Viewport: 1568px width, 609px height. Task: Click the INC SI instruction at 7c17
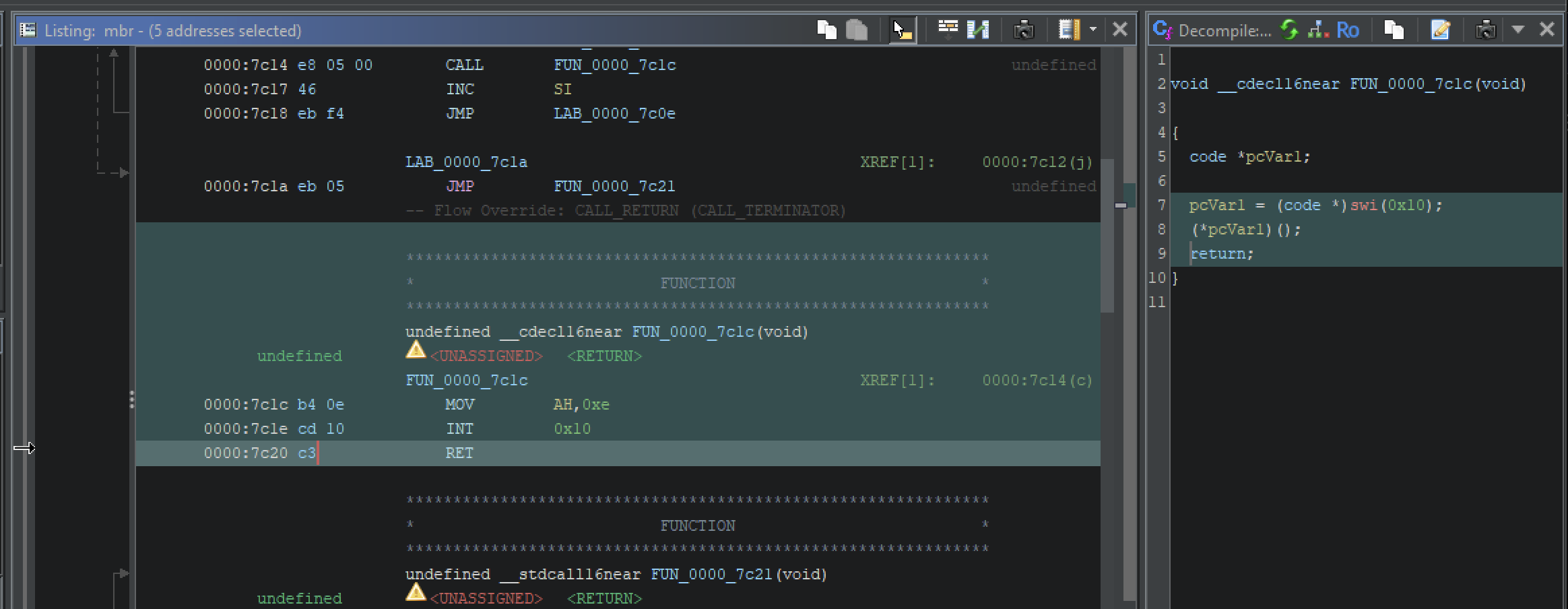pyautogui.click(x=618, y=90)
